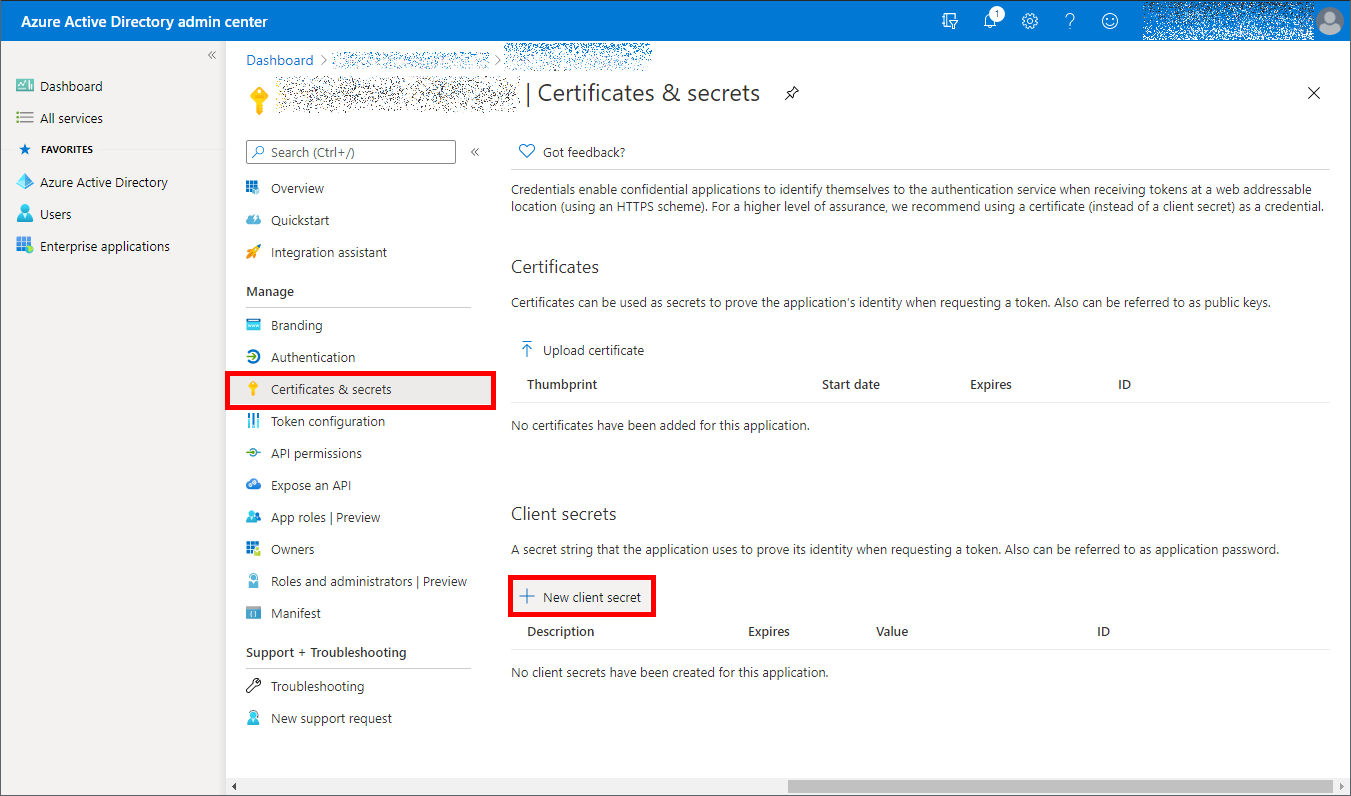Click the Overview grid icon
Viewport: 1351px width, 796px height.
[x=253, y=188]
